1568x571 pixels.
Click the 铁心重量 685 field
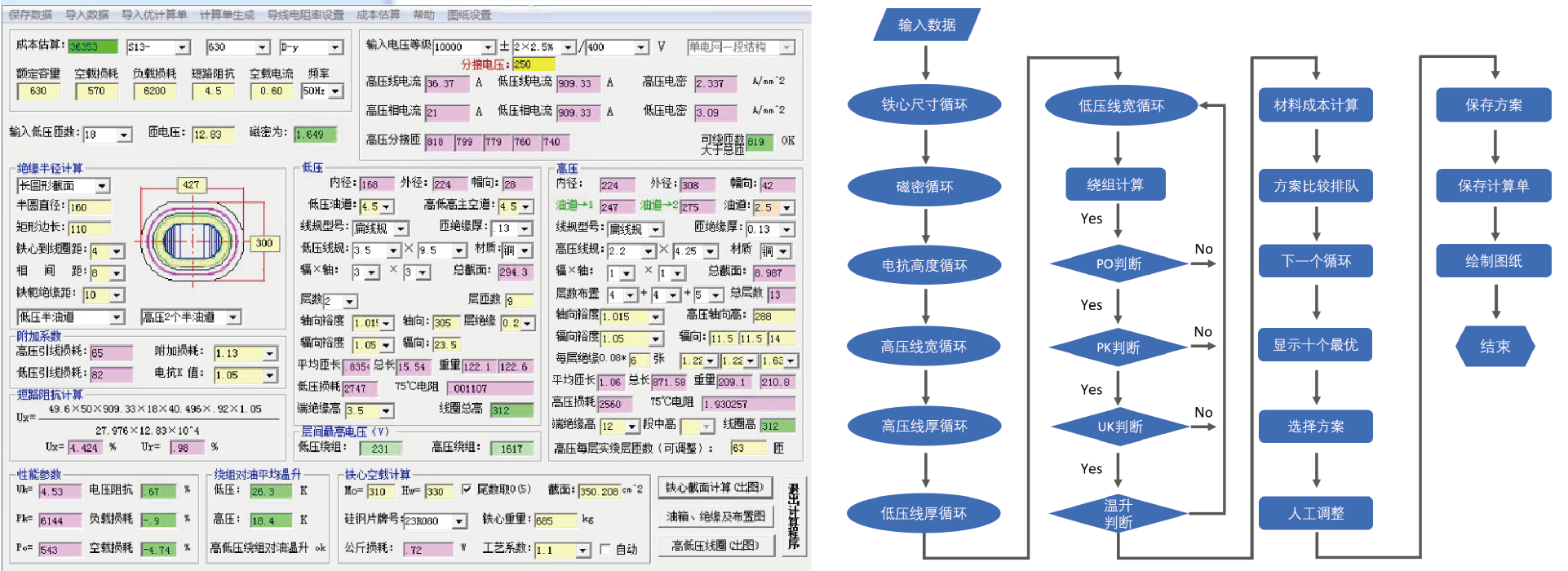coord(555,521)
